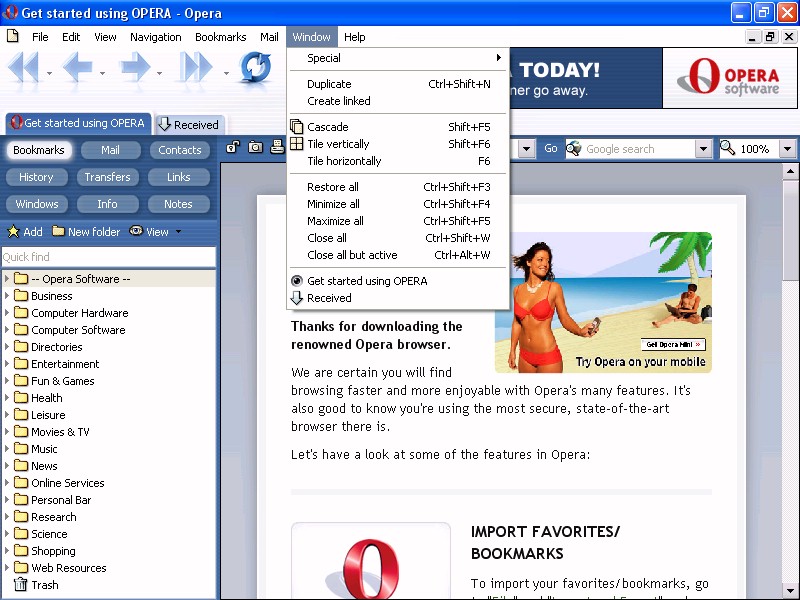The height and width of the screenshot is (600, 800).
Task: Open the Forward button history dropdown
Action: (160, 73)
